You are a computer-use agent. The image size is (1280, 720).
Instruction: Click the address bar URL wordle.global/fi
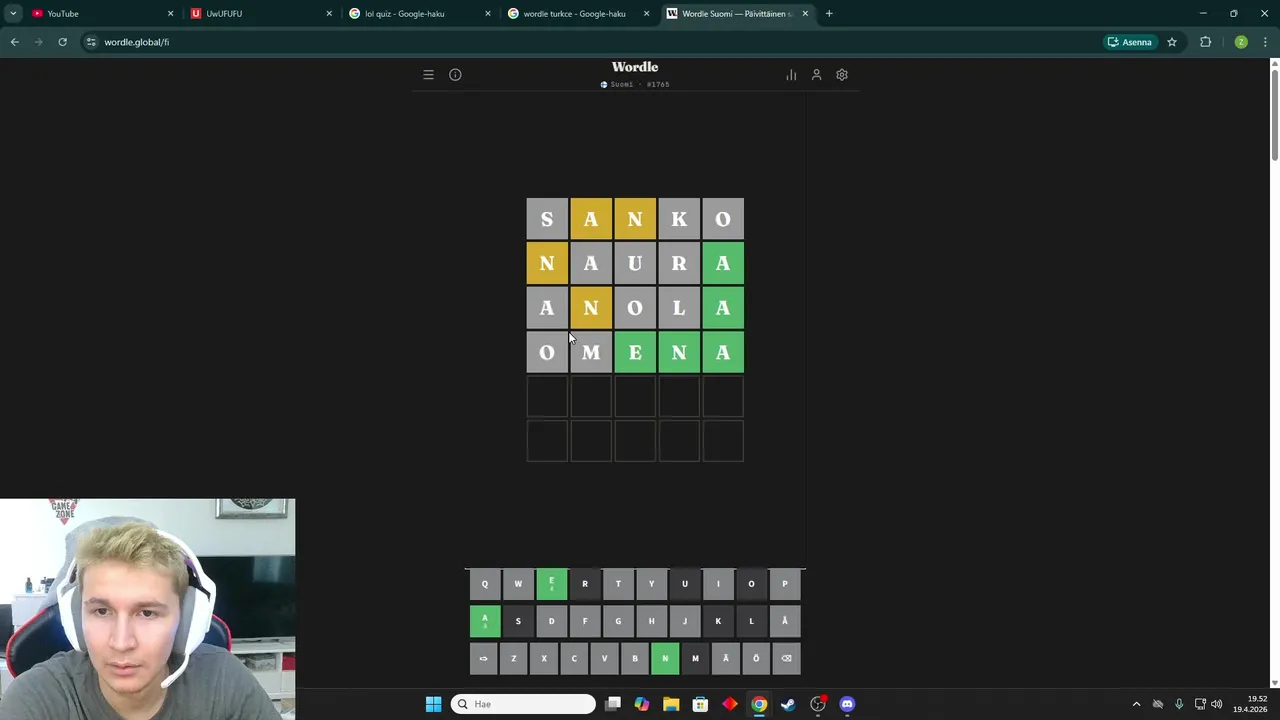tap(137, 42)
